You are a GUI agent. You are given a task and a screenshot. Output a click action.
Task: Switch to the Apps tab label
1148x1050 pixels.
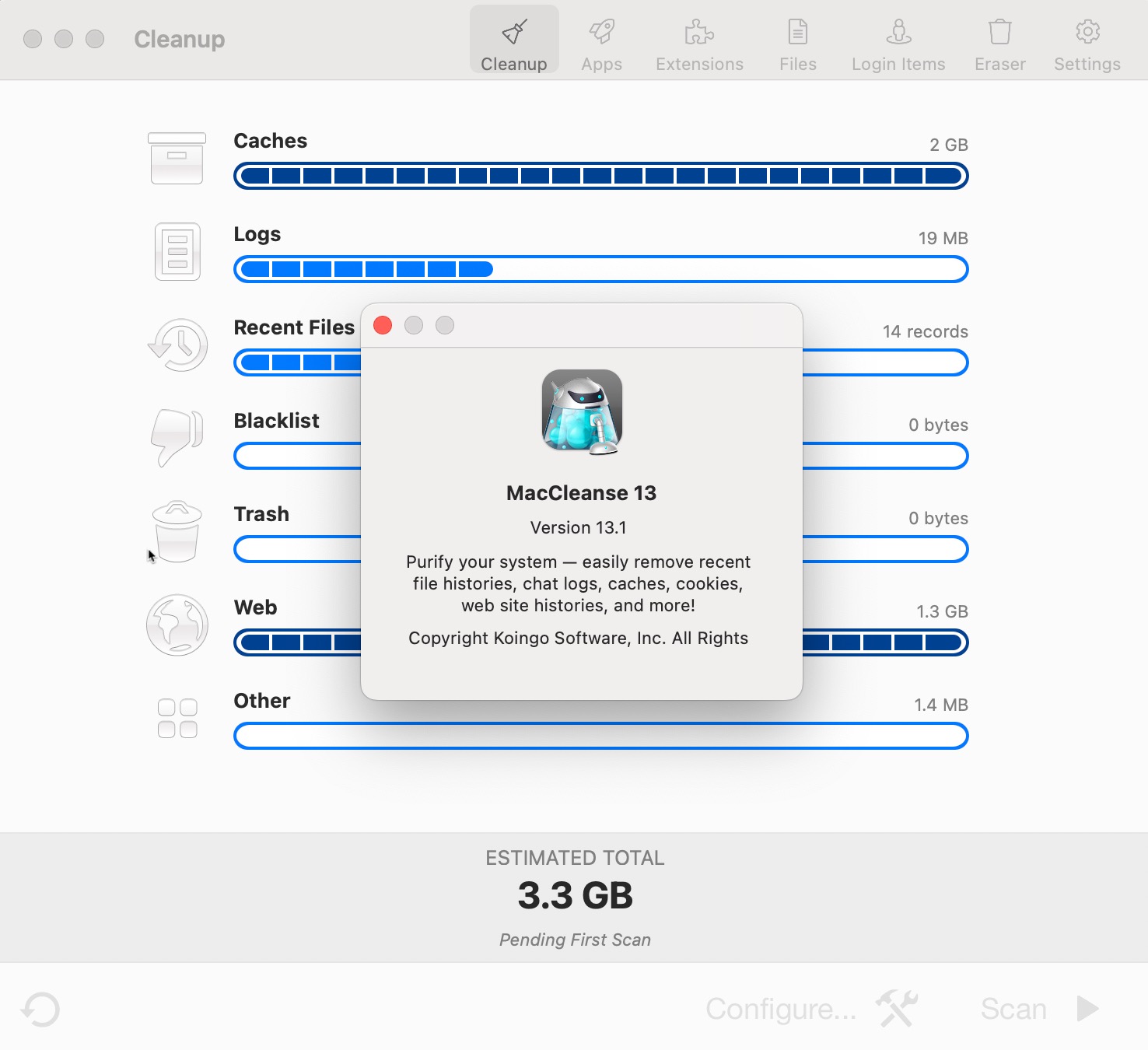[601, 64]
